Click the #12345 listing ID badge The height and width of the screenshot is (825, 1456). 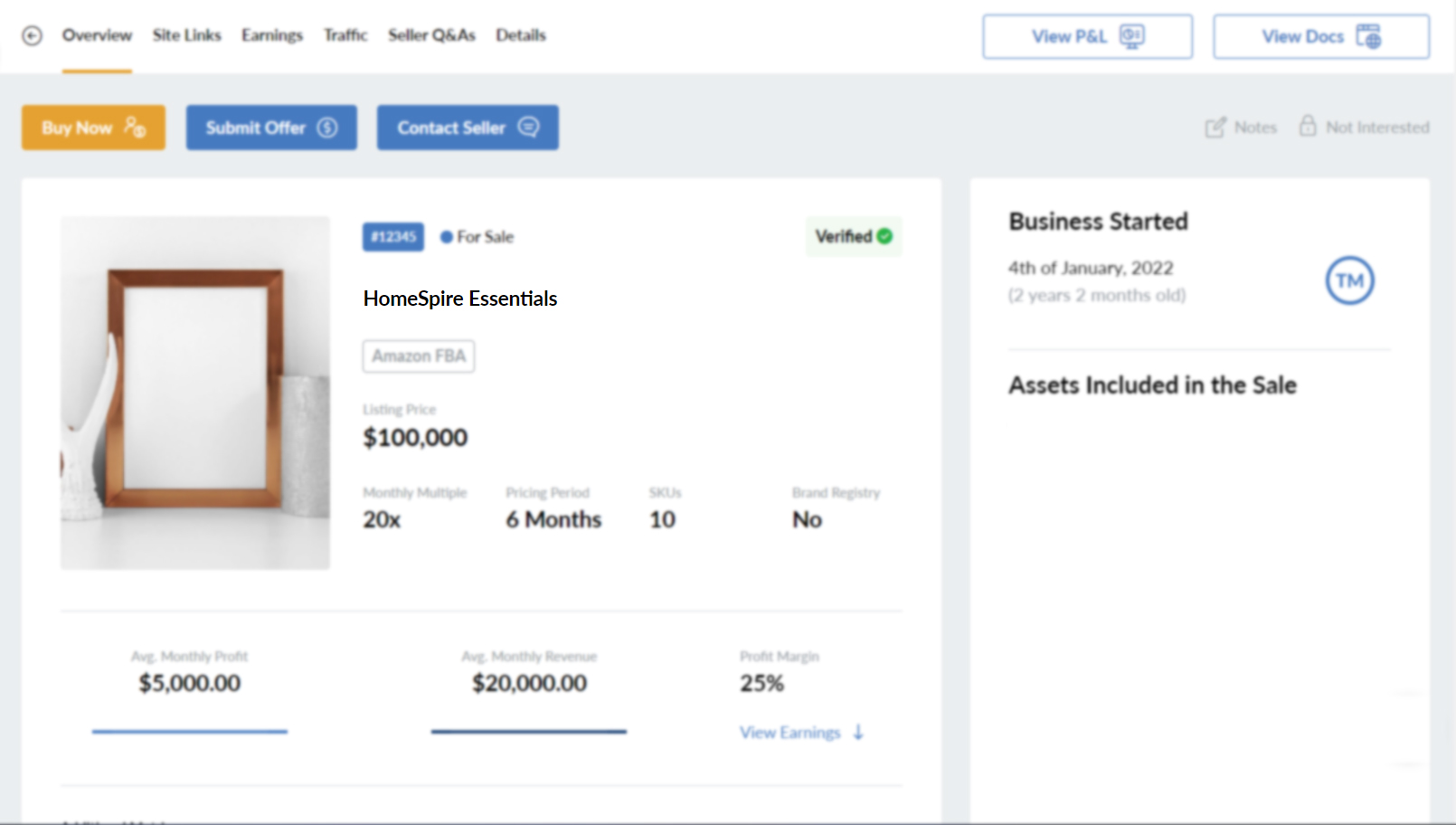tap(393, 237)
